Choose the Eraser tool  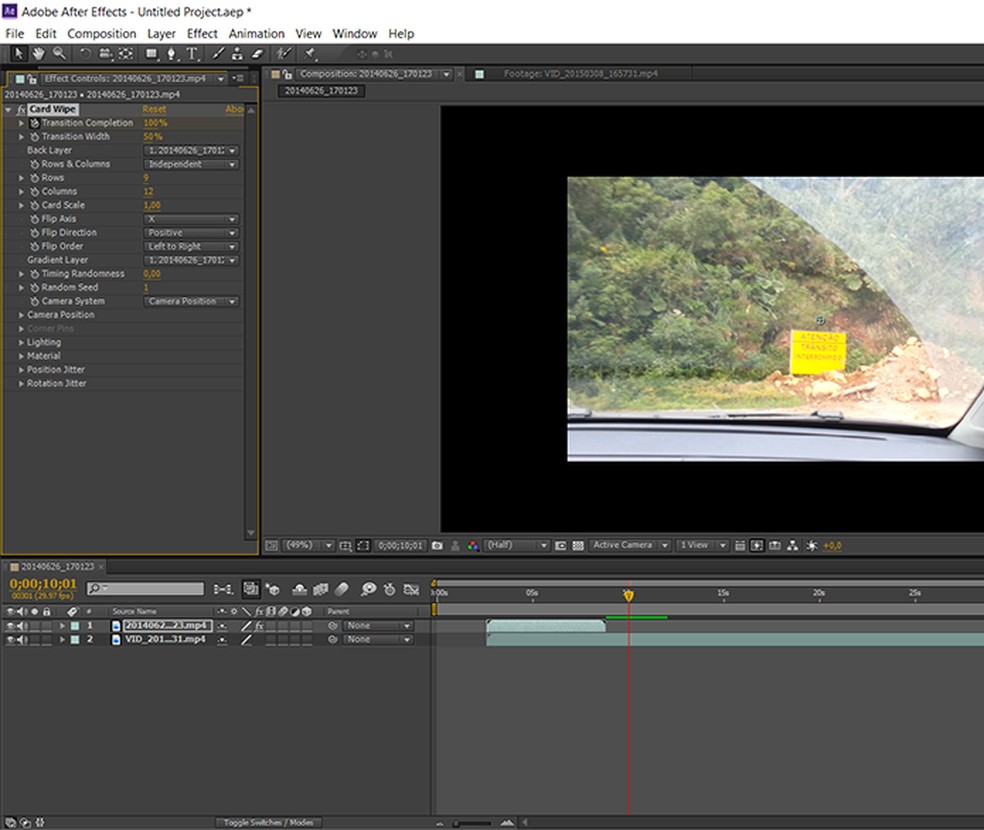pyautogui.click(x=257, y=54)
